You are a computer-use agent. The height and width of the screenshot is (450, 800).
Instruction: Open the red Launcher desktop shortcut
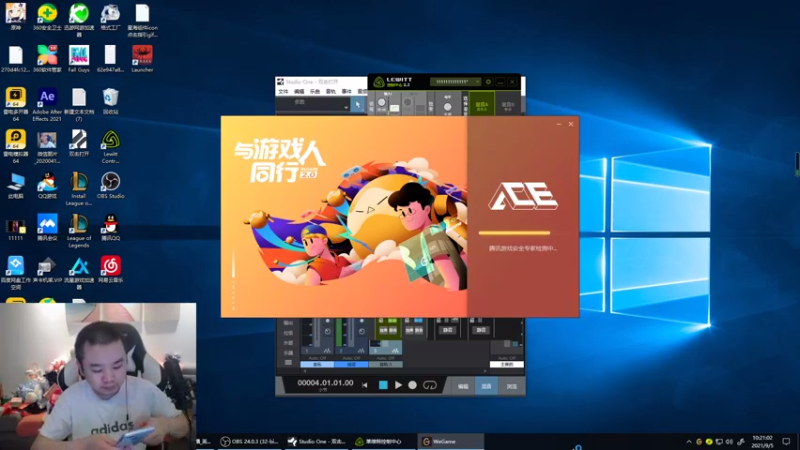pos(142,58)
